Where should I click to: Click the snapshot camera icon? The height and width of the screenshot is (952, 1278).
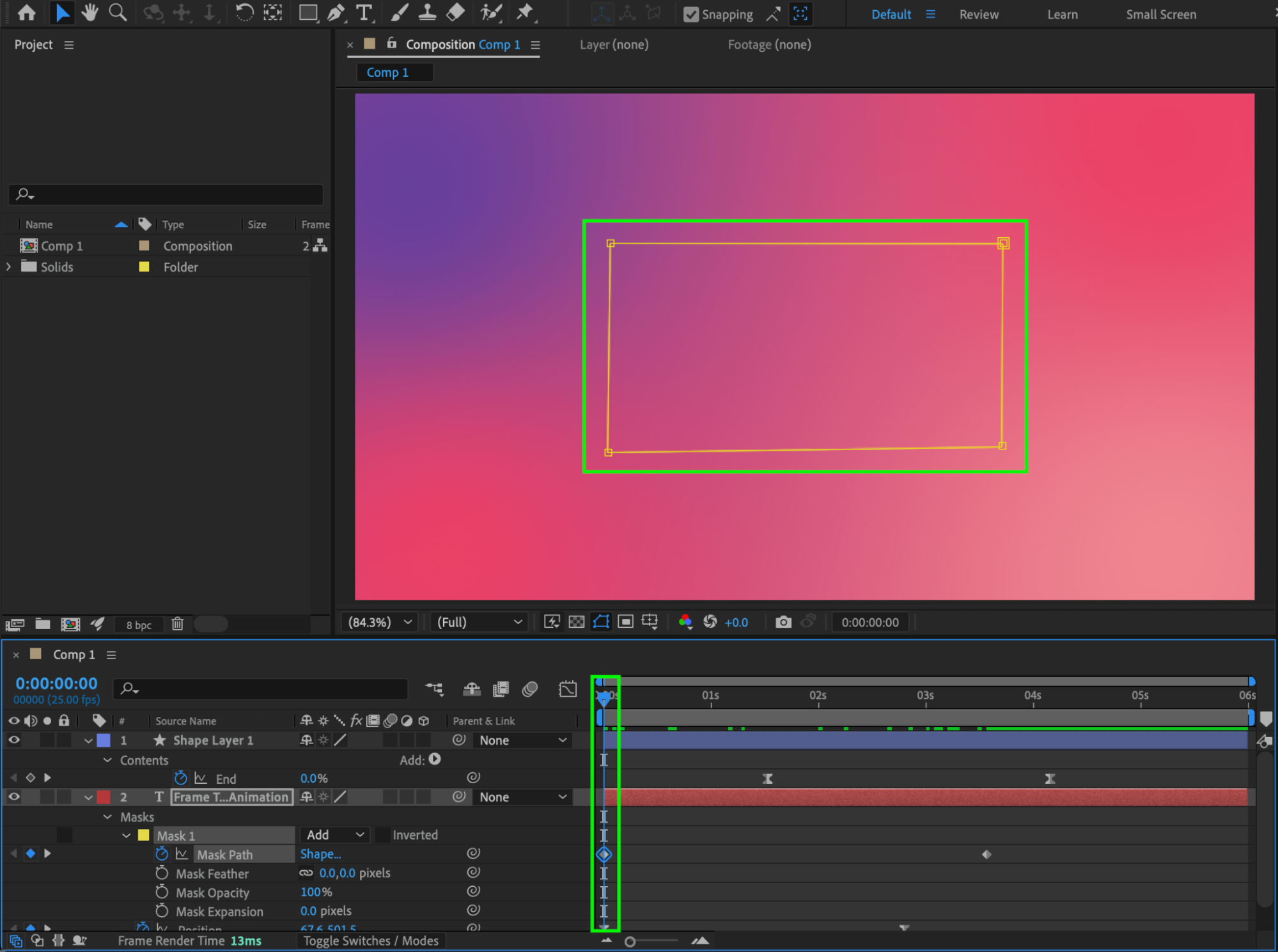(x=783, y=622)
